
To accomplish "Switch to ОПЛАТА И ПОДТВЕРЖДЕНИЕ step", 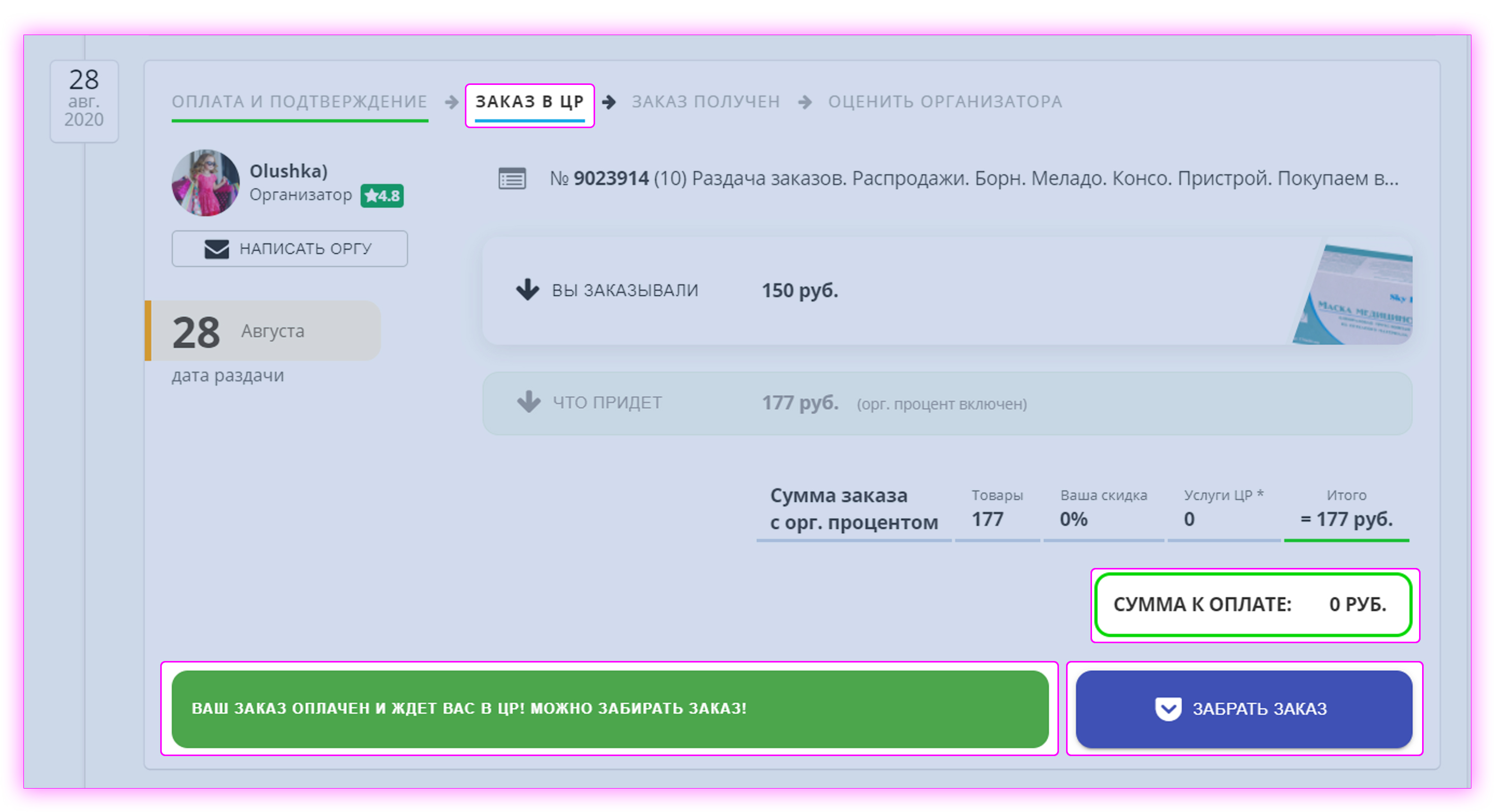I will click(300, 102).
